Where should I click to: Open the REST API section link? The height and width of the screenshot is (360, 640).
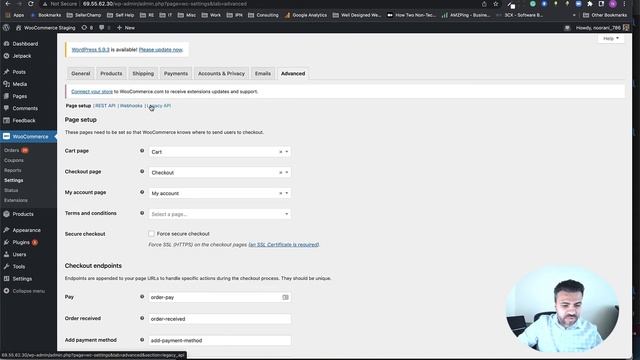[x=105, y=106]
